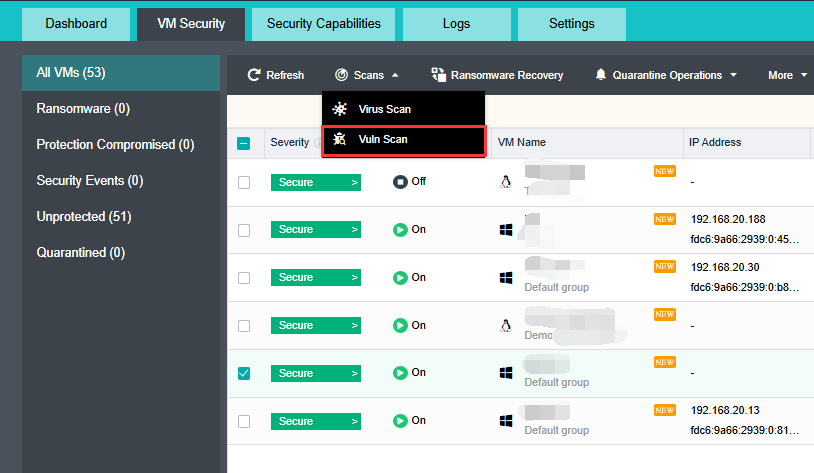The height and width of the screenshot is (473, 814).
Task: Switch to the Security Capabilities tab
Action: [323, 24]
